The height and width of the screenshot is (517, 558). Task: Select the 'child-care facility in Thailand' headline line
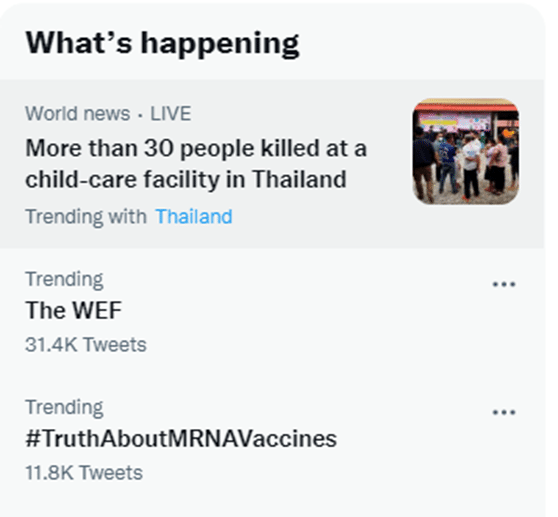point(186,179)
